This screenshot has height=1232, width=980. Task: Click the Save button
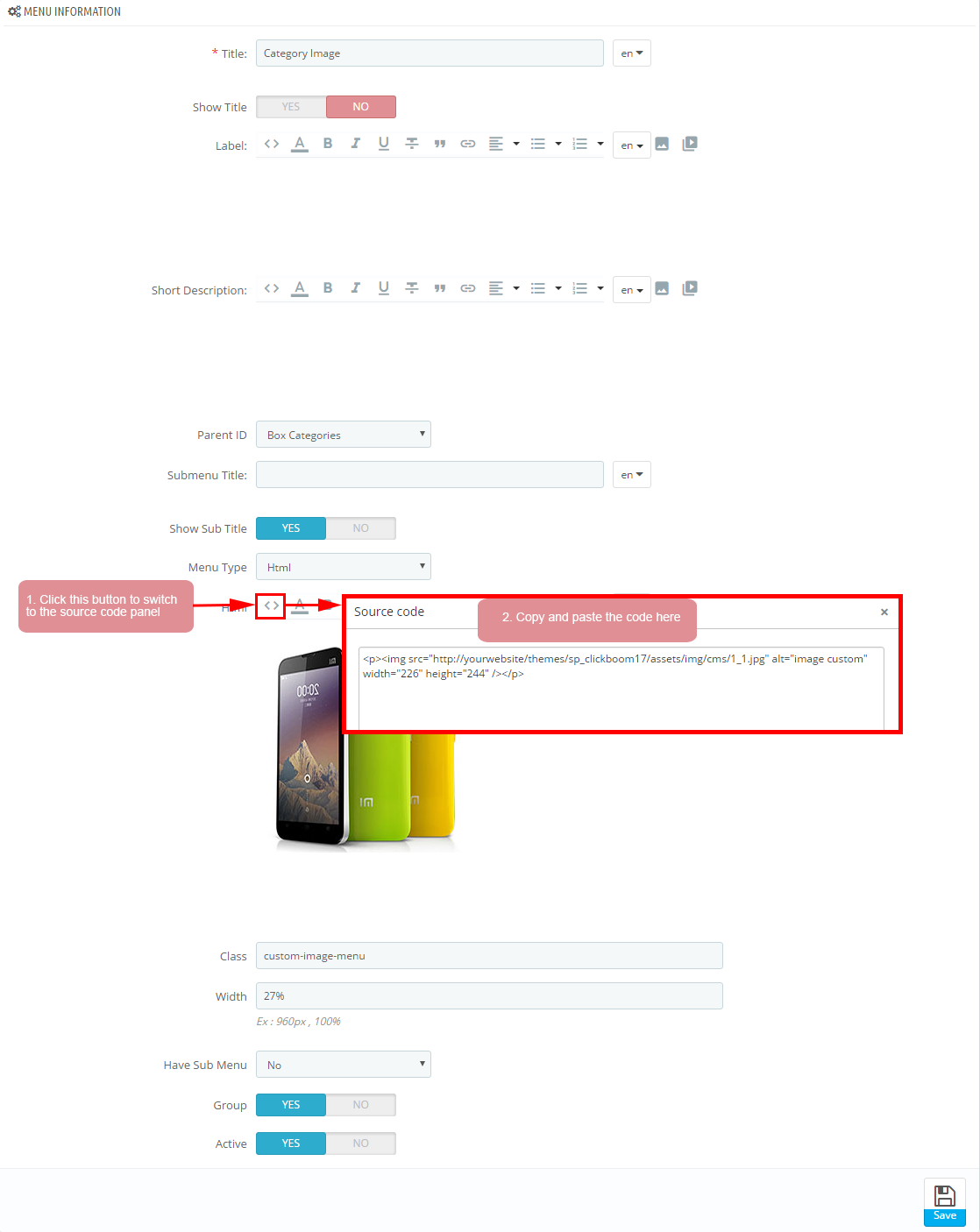coord(945,1202)
